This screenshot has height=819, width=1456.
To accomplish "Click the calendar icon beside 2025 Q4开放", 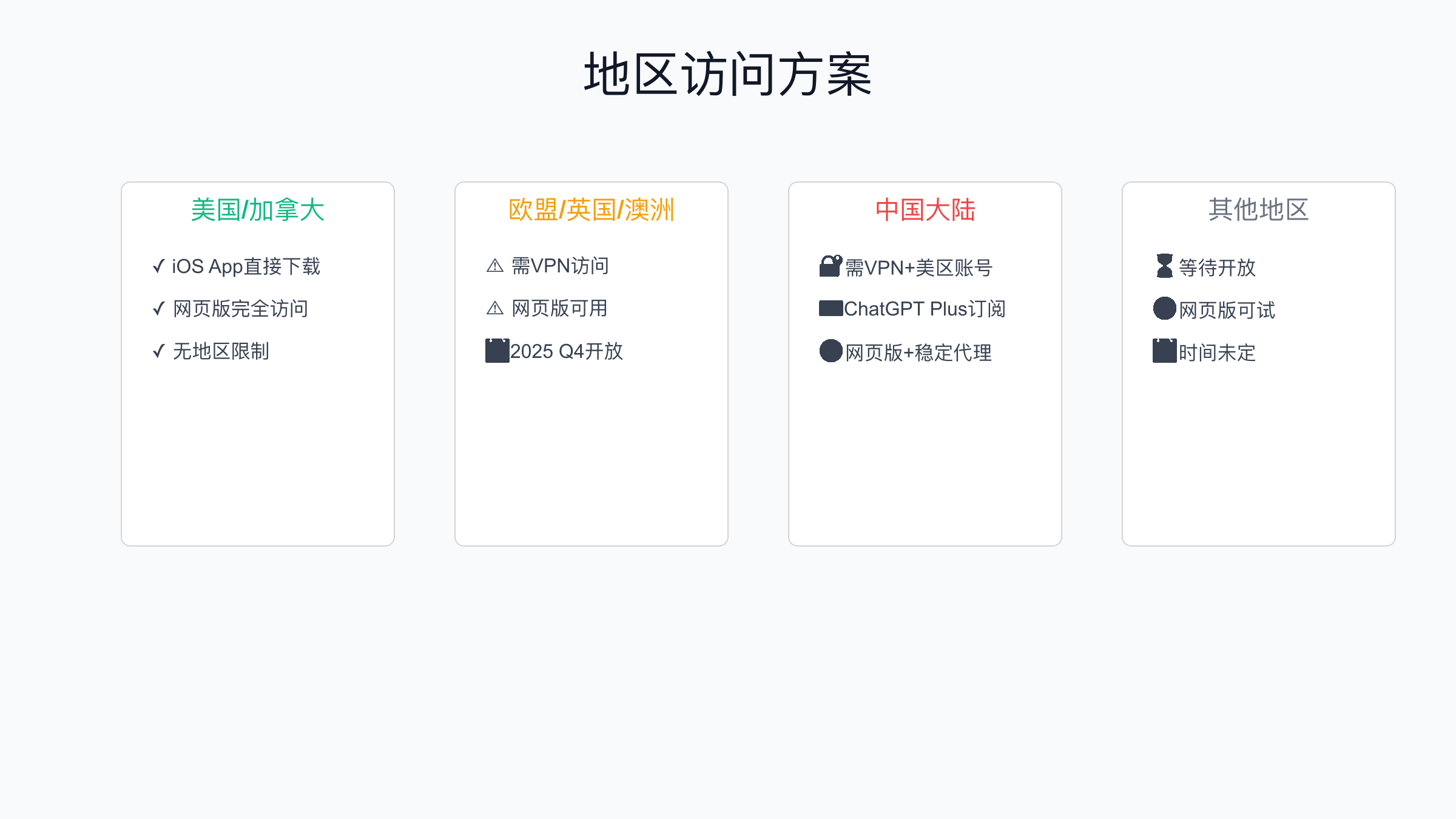I will [497, 351].
